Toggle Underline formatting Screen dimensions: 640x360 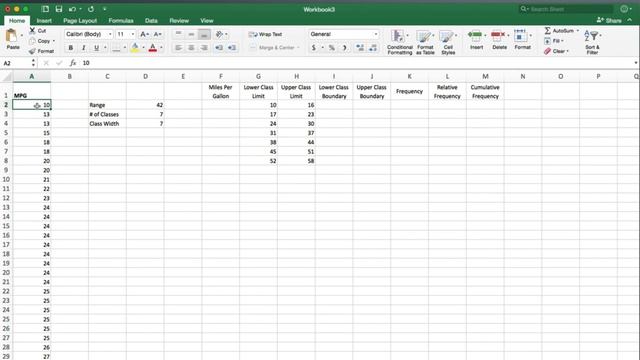click(96, 48)
